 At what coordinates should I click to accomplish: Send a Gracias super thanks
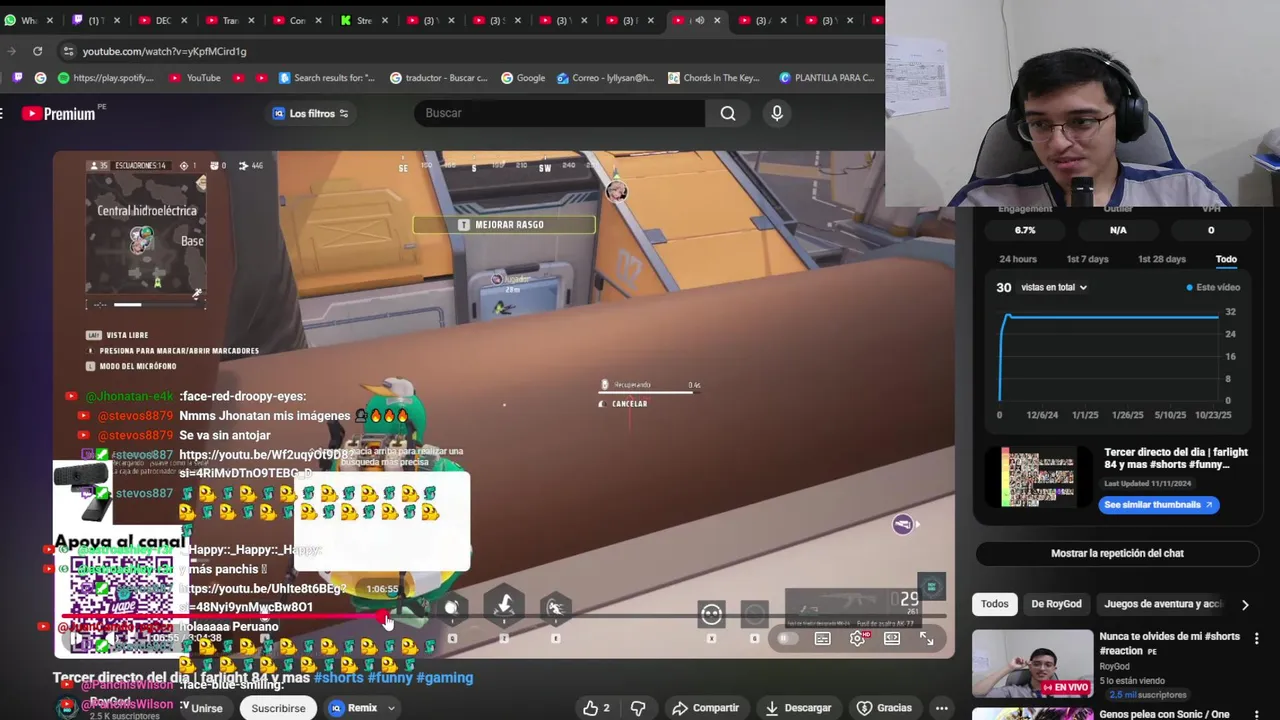tap(884, 708)
